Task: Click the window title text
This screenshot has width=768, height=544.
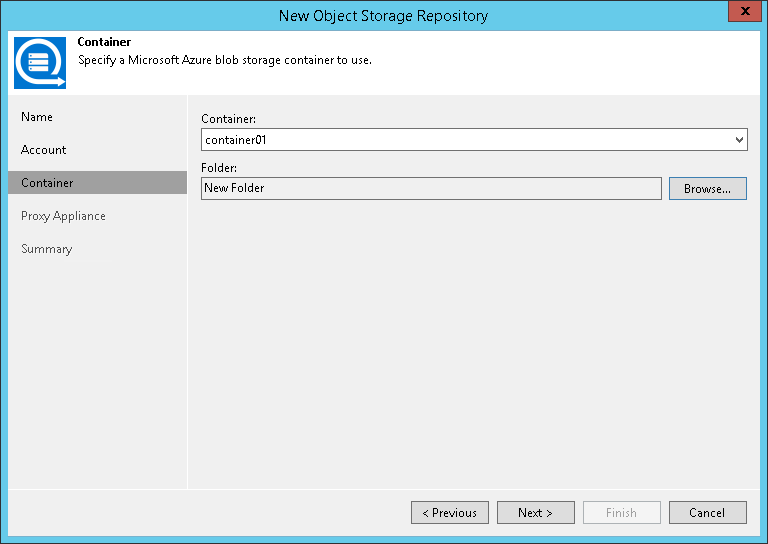Action: point(384,16)
